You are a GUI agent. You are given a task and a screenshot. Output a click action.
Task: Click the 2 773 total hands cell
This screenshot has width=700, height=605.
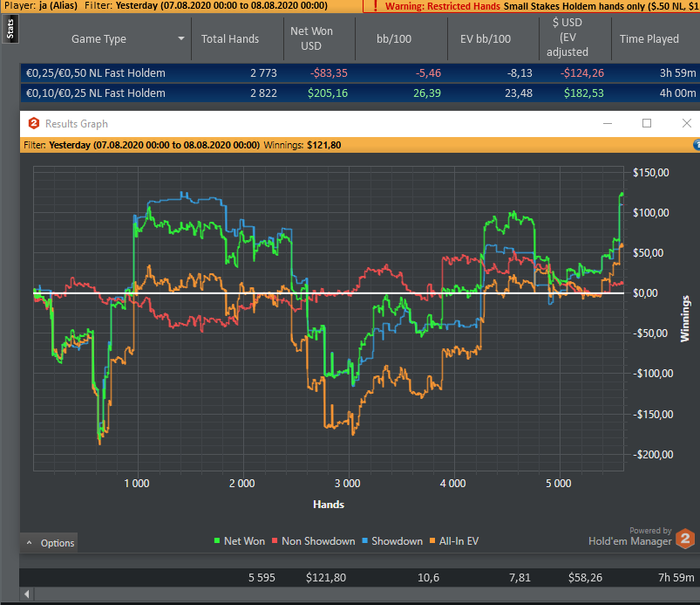click(263, 73)
